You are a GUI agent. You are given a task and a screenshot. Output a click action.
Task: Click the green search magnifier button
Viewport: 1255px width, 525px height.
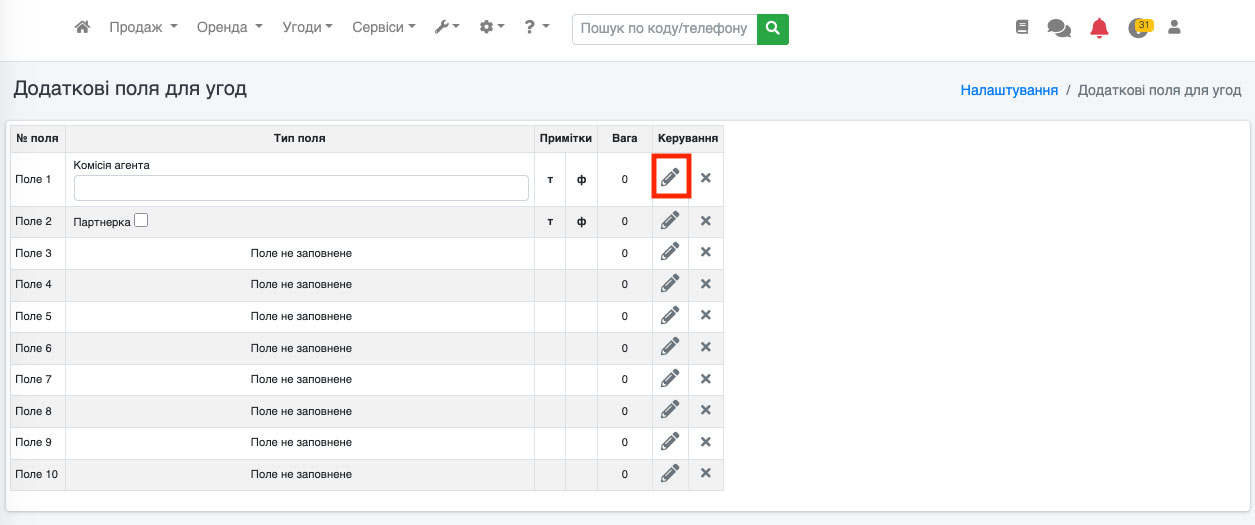click(x=772, y=28)
